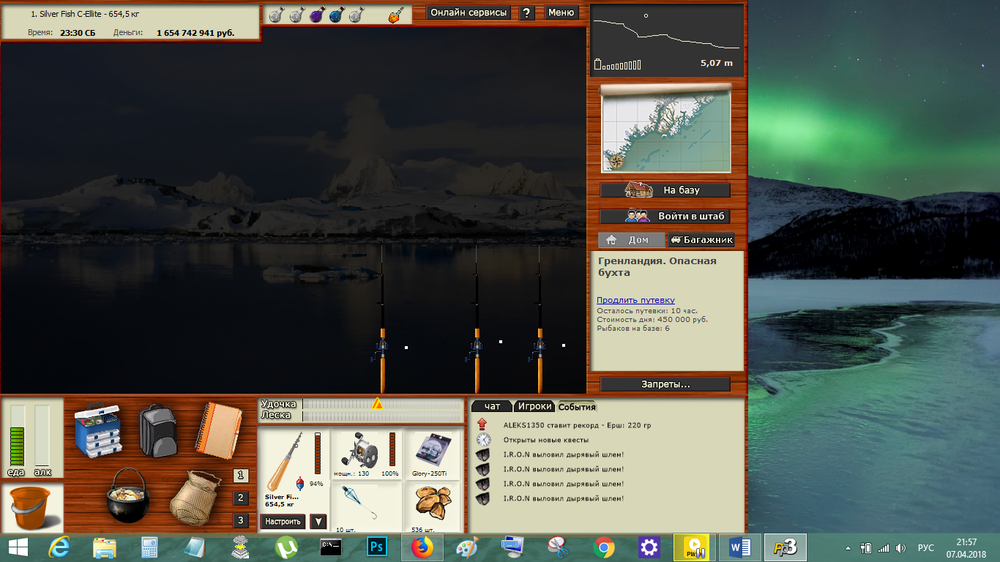The height and width of the screenshot is (562, 1000).
Task: Click the алк alcohol level bar
Action: (42, 436)
